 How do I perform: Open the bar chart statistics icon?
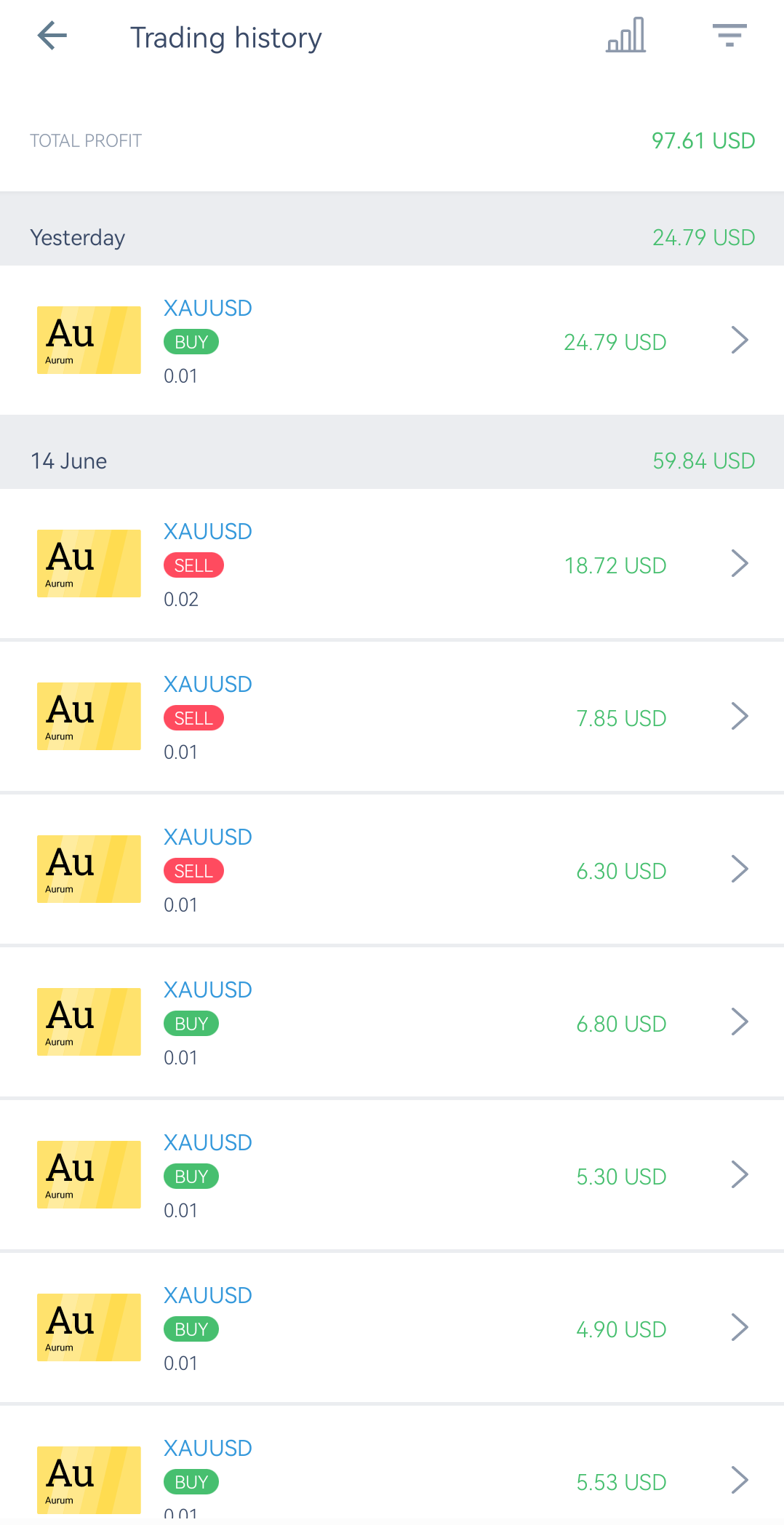(625, 36)
